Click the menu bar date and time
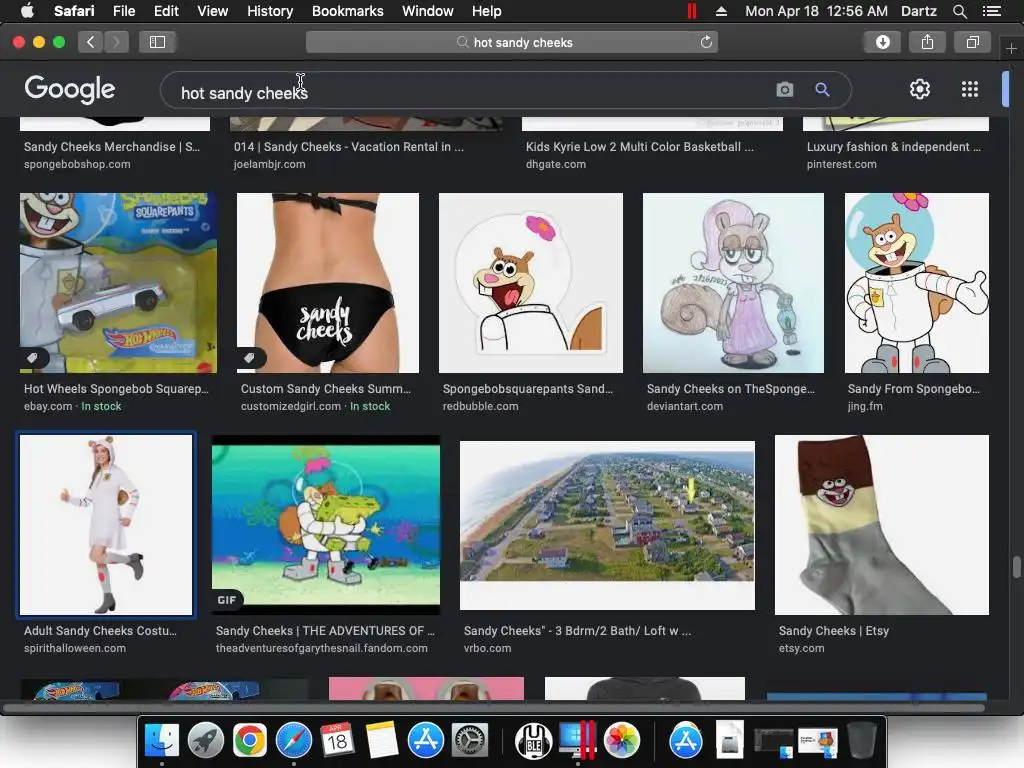Viewport: 1024px width, 768px height. [816, 11]
